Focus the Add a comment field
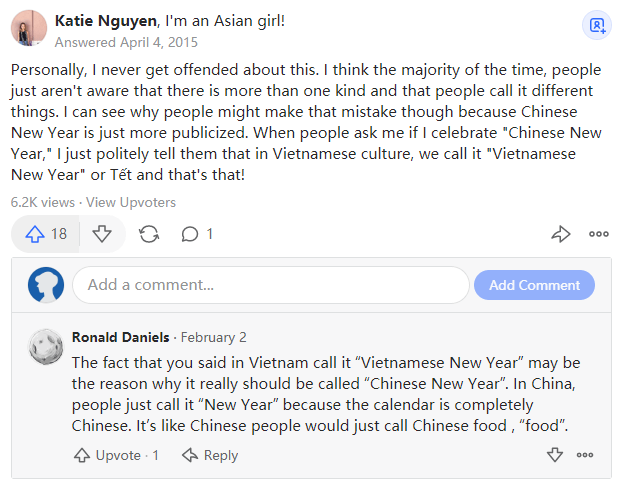The width and height of the screenshot is (624, 489). tap(270, 285)
